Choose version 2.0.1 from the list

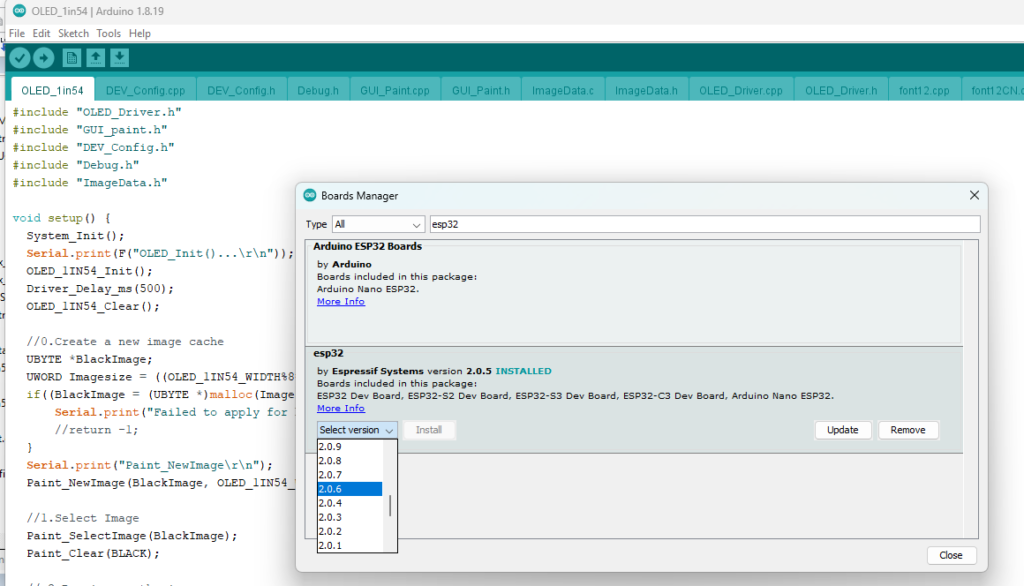tap(349, 545)
